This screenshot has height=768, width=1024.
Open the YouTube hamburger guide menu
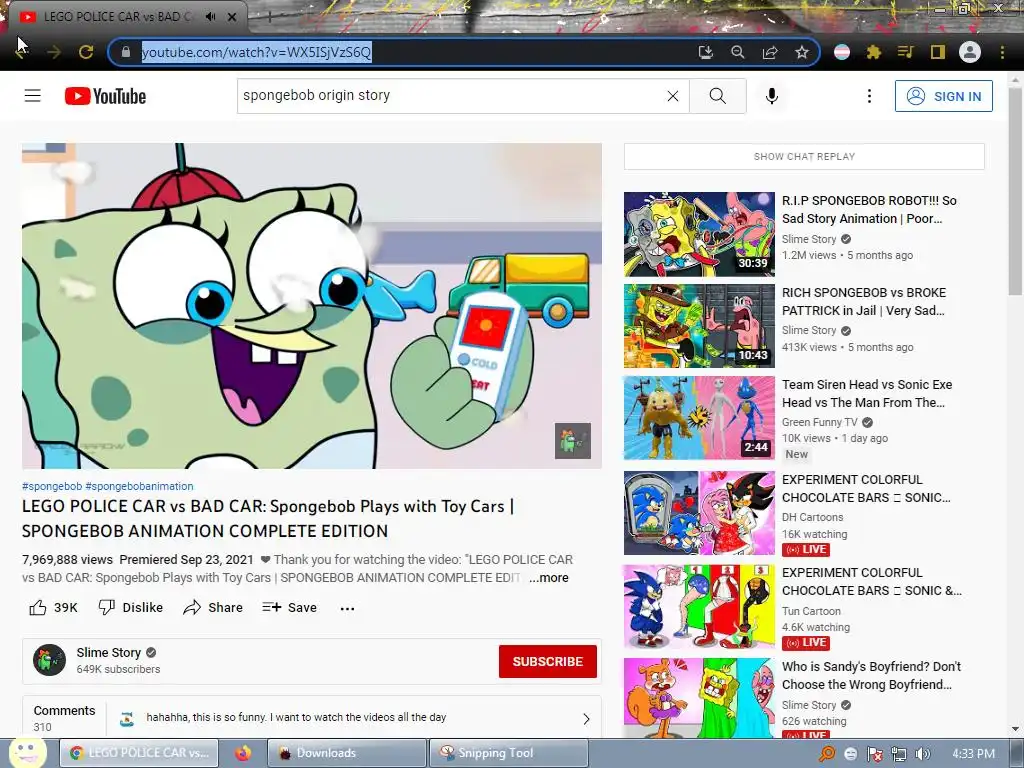33,96
